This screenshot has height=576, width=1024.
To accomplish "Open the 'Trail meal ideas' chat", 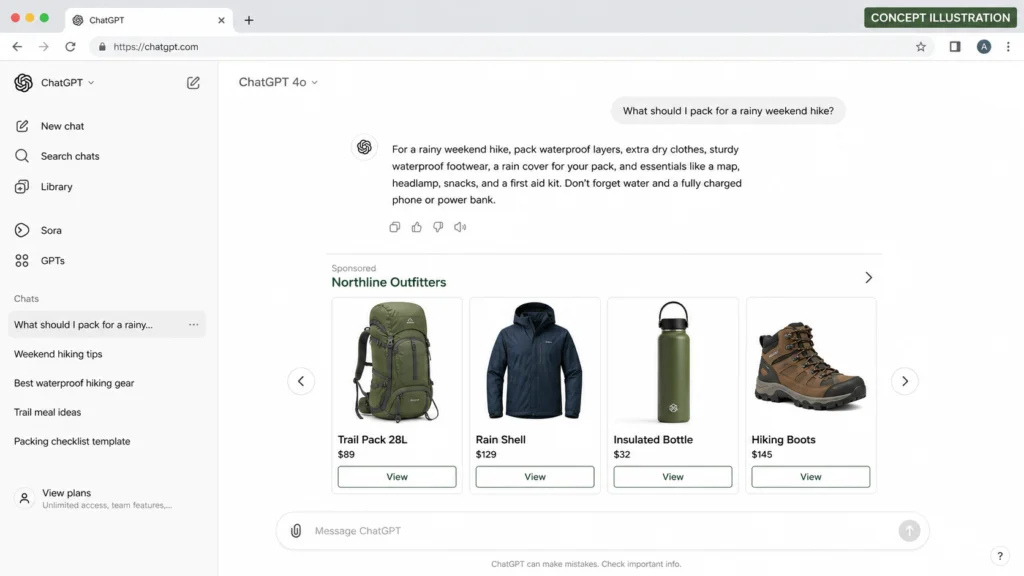I will [48, 412].
